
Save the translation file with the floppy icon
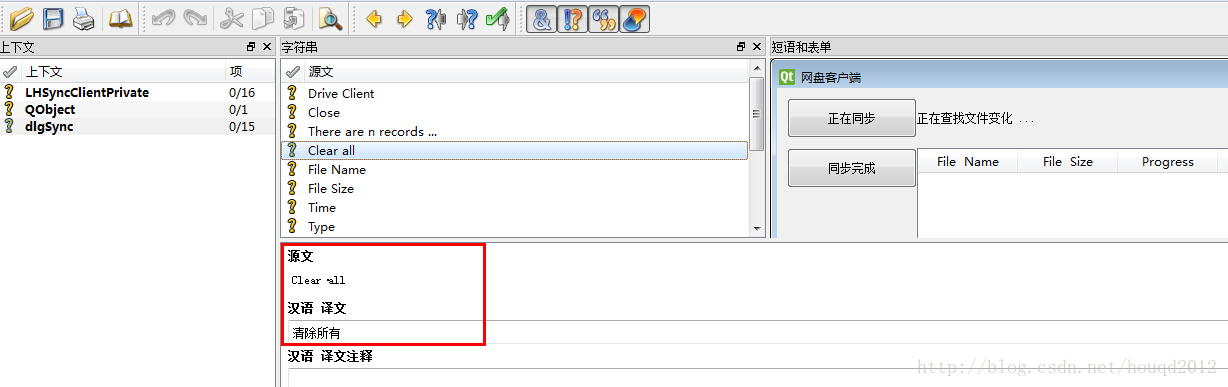click(53, 18)
